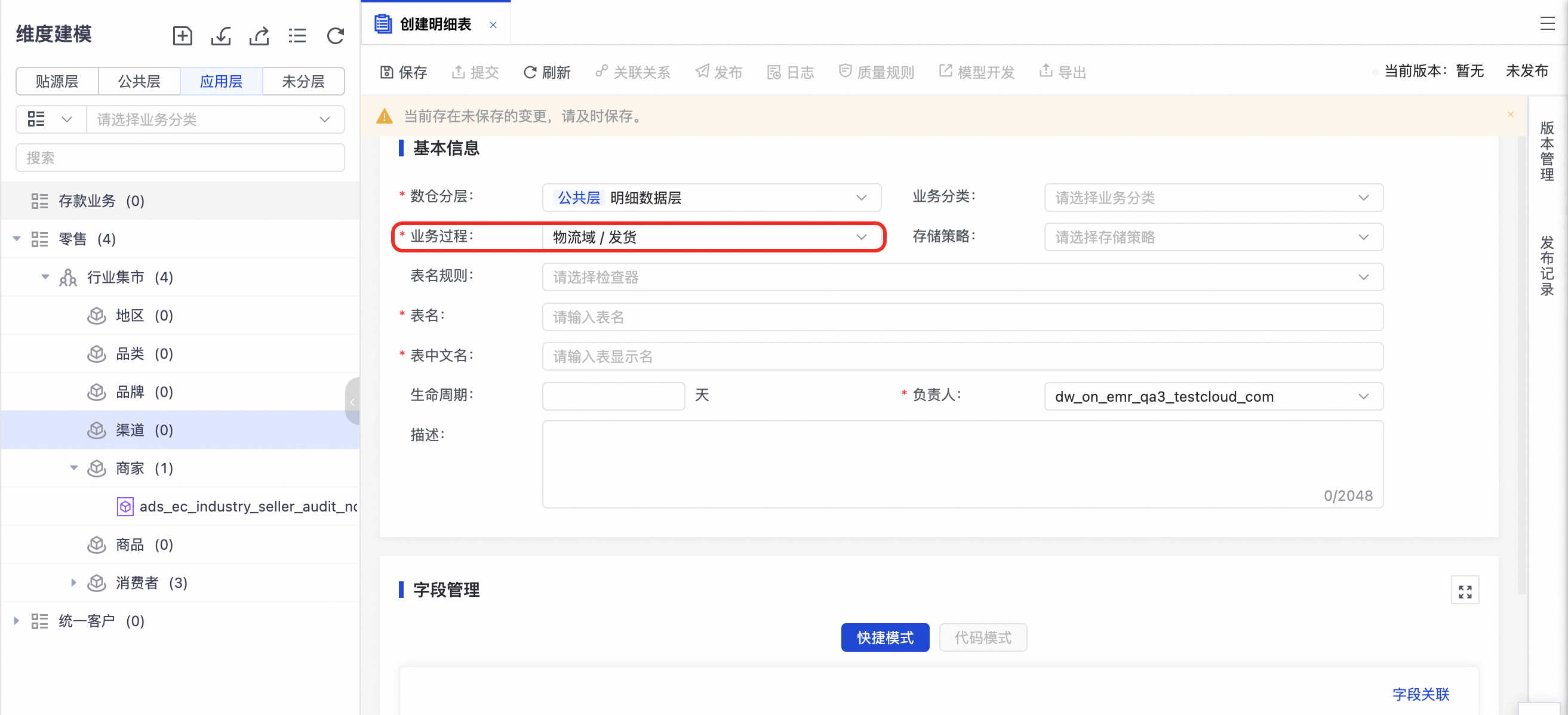Switch to the 公共层 tab
1568x715 pixels.
click(139, 81)
